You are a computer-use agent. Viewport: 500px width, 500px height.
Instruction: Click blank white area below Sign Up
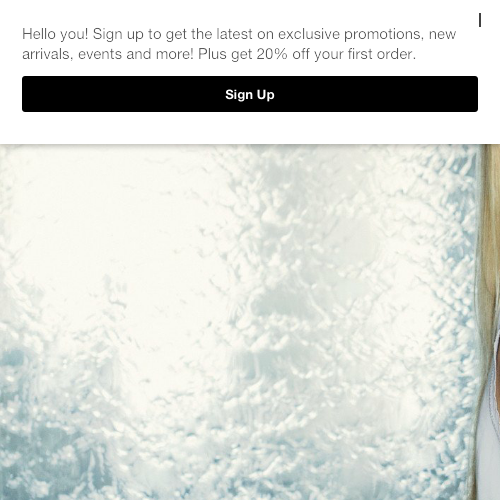click(250, 128)
